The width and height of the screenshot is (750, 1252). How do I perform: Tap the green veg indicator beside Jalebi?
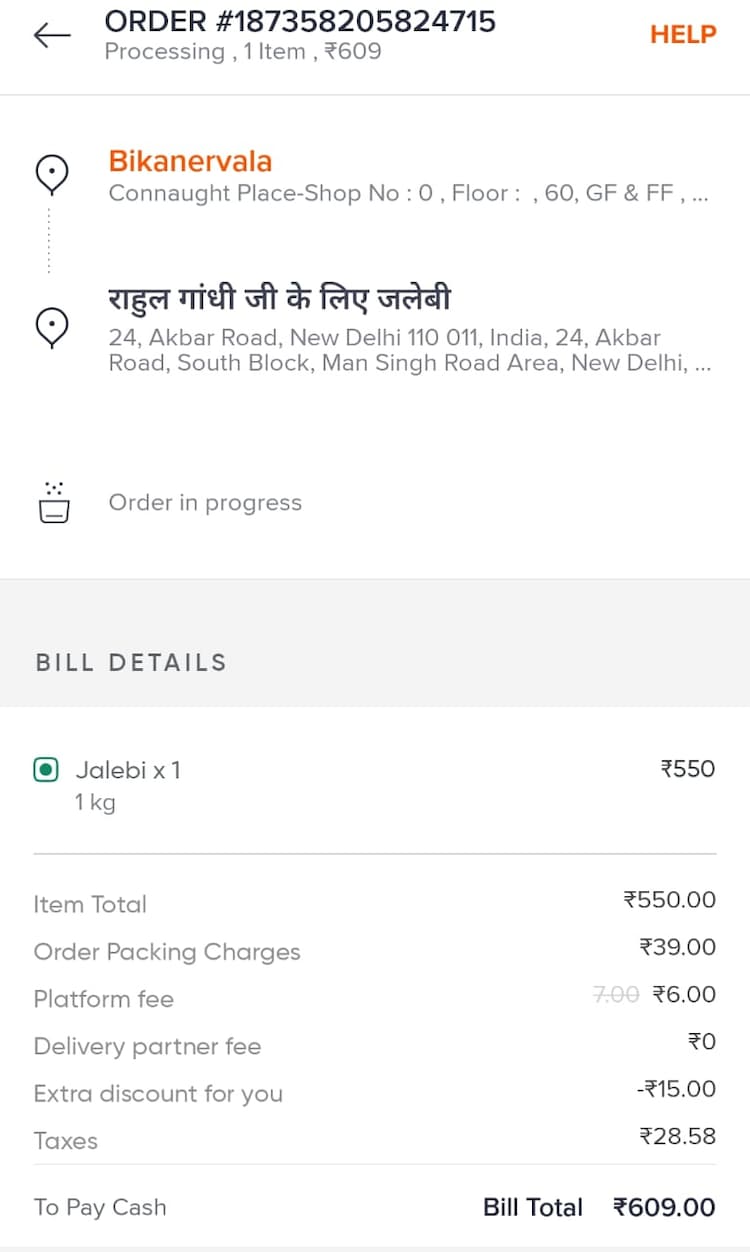point(46,770)
